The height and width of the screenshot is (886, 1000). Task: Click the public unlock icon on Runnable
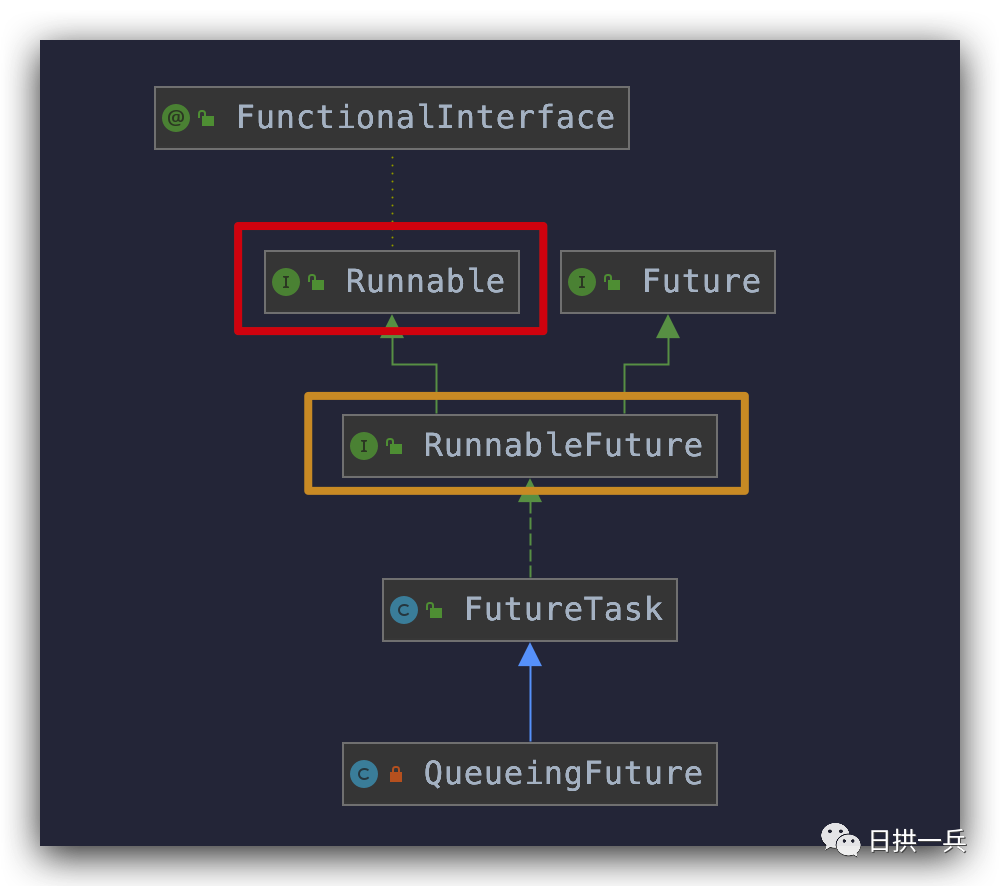coord(316,282)
